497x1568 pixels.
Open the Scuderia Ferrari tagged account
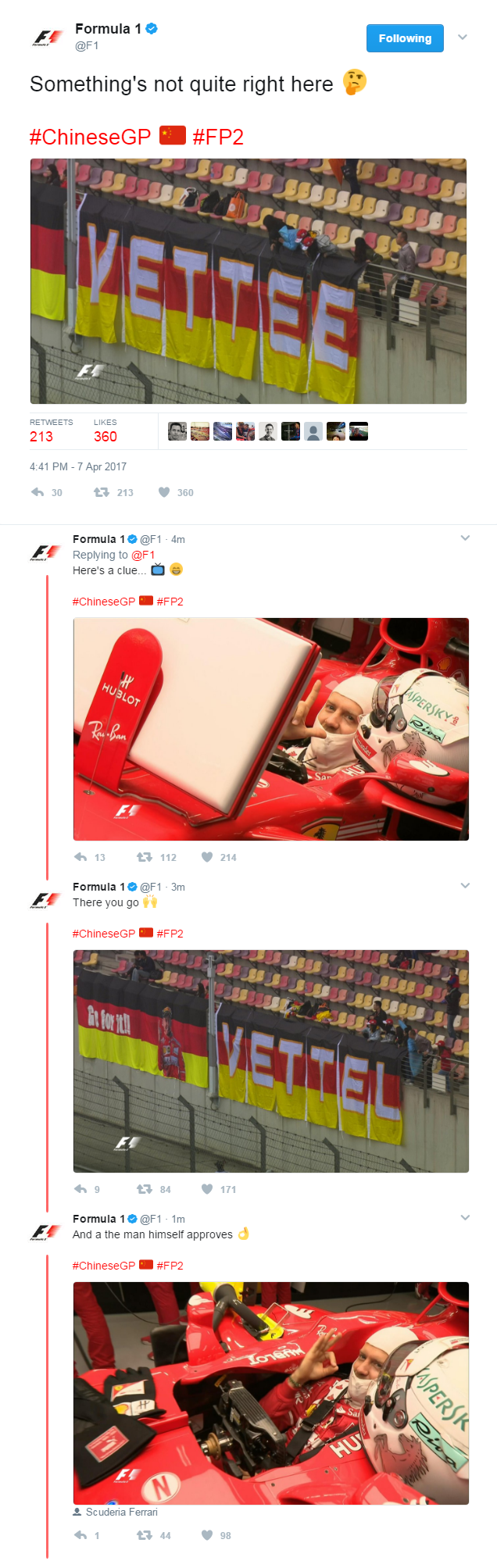point(121,1512)
